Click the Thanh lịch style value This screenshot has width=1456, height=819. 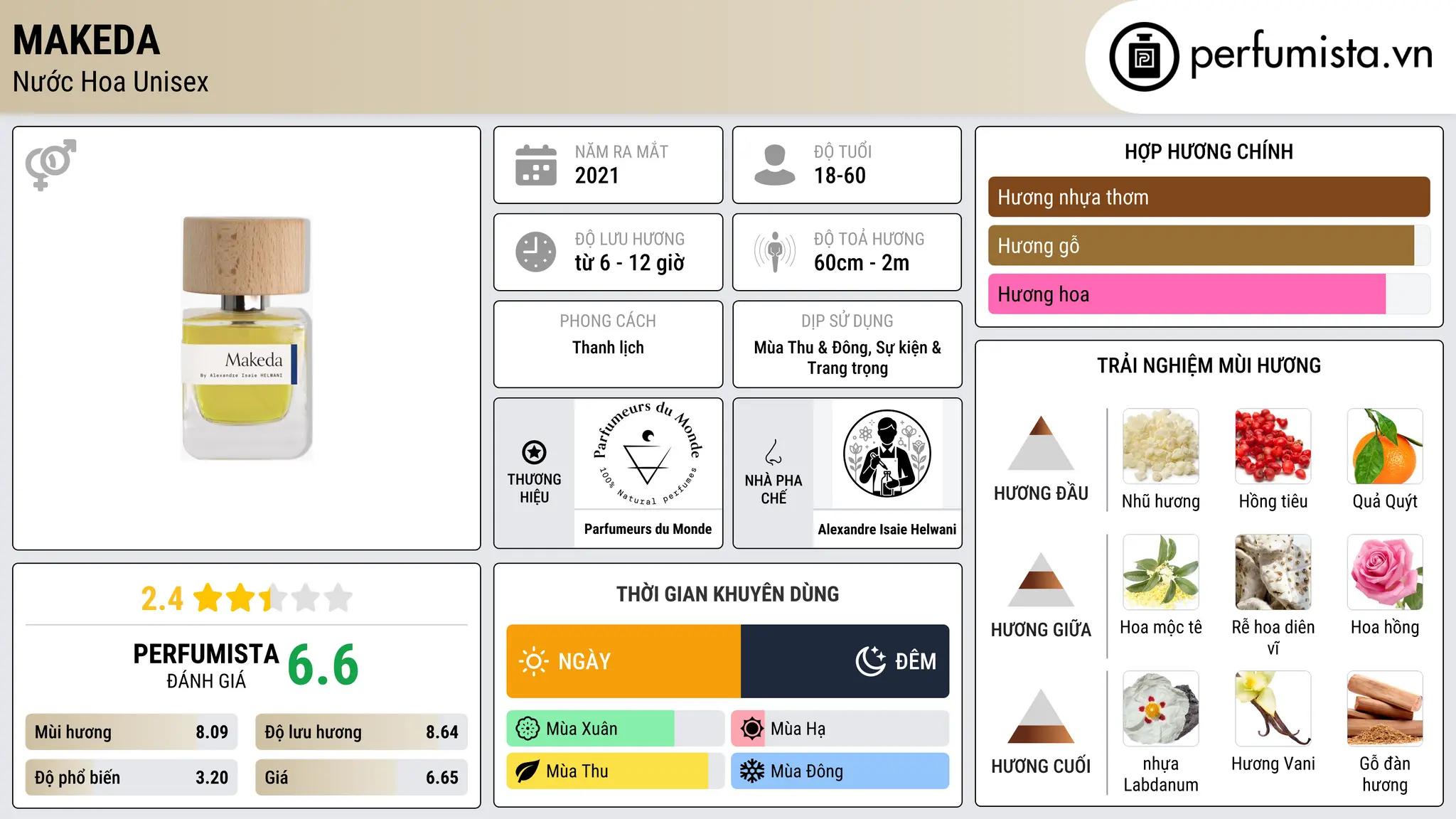coord(608,348)
